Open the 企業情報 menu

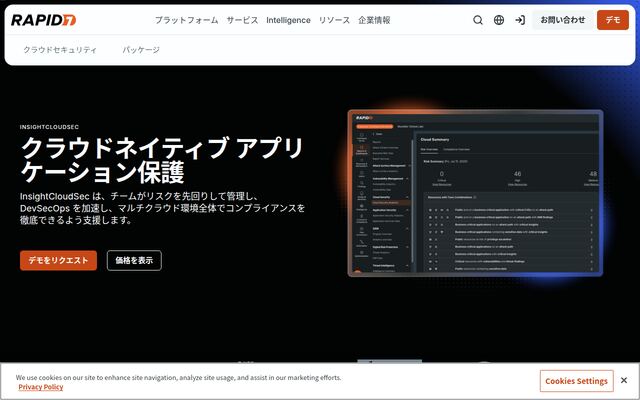point(374,20)
